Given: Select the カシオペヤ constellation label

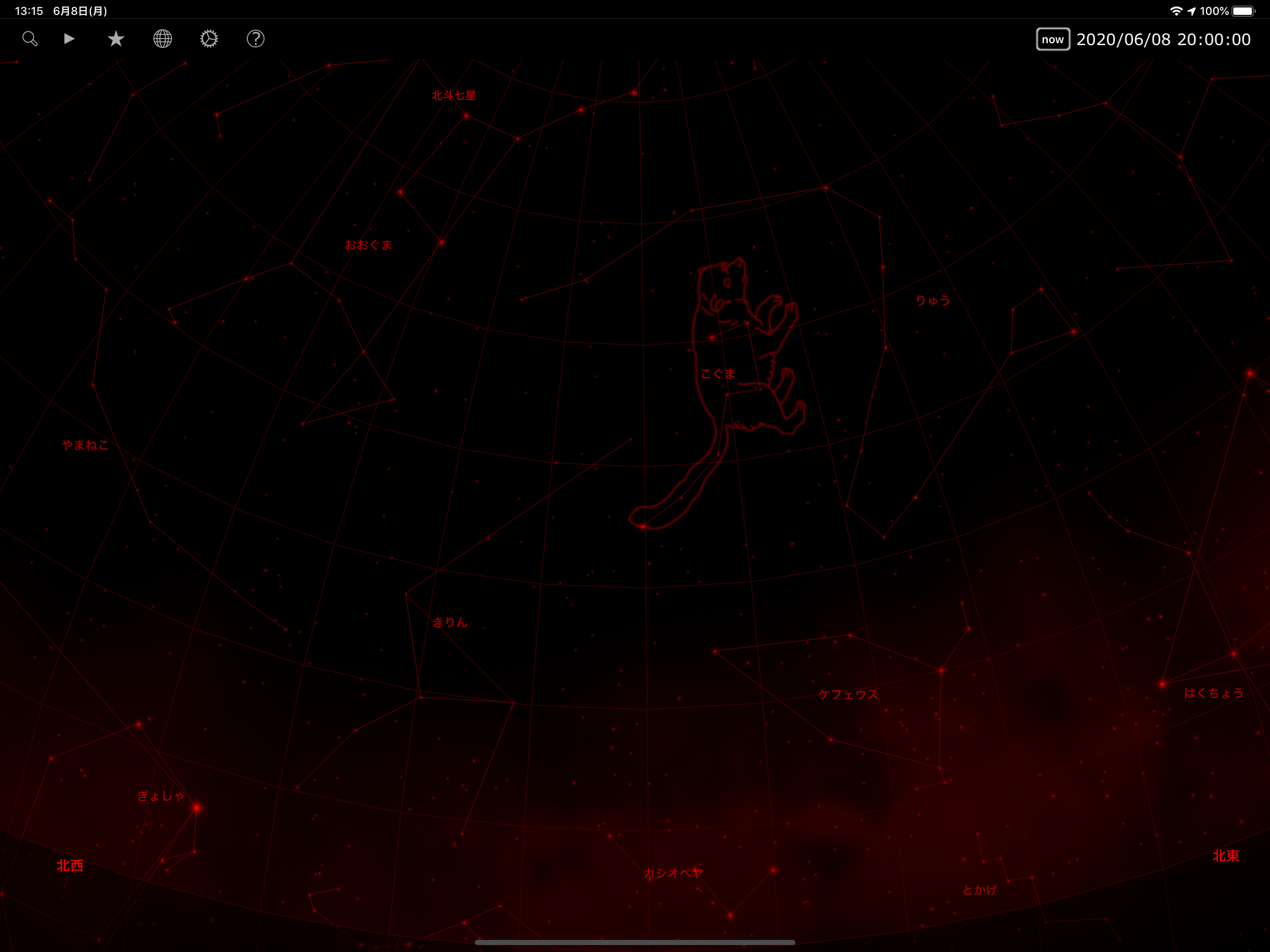Looking at the screenshot, I should click(673, 873).
